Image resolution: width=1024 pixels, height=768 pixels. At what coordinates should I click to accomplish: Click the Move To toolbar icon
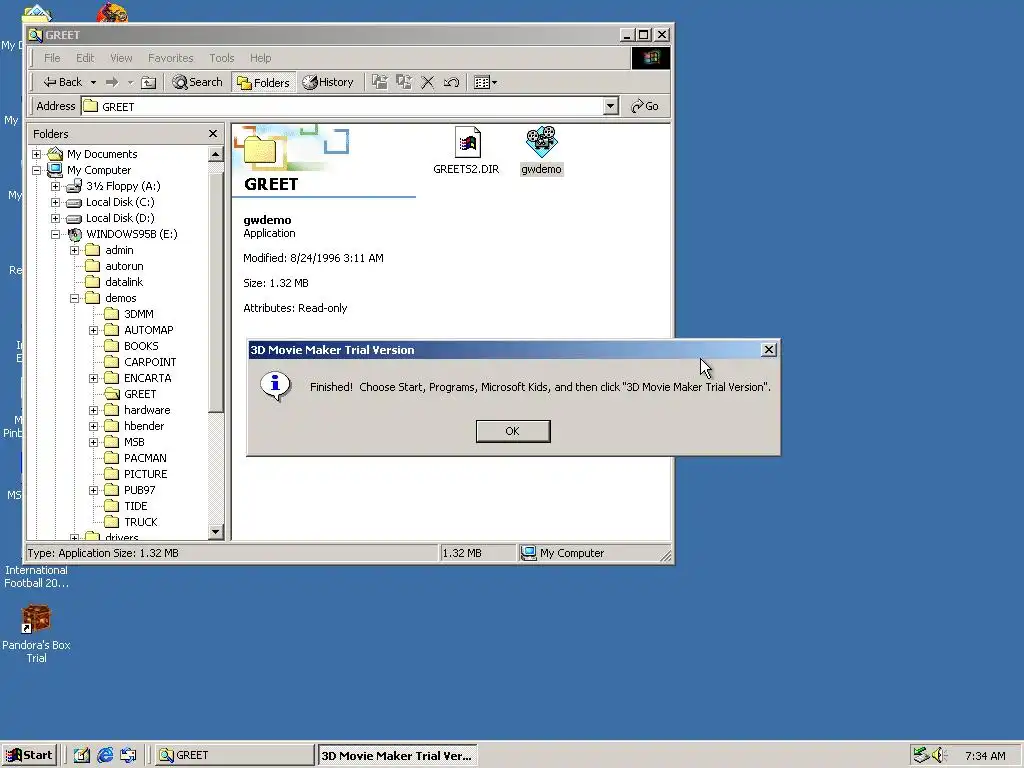pyautogui.click(x=379, y=82)
